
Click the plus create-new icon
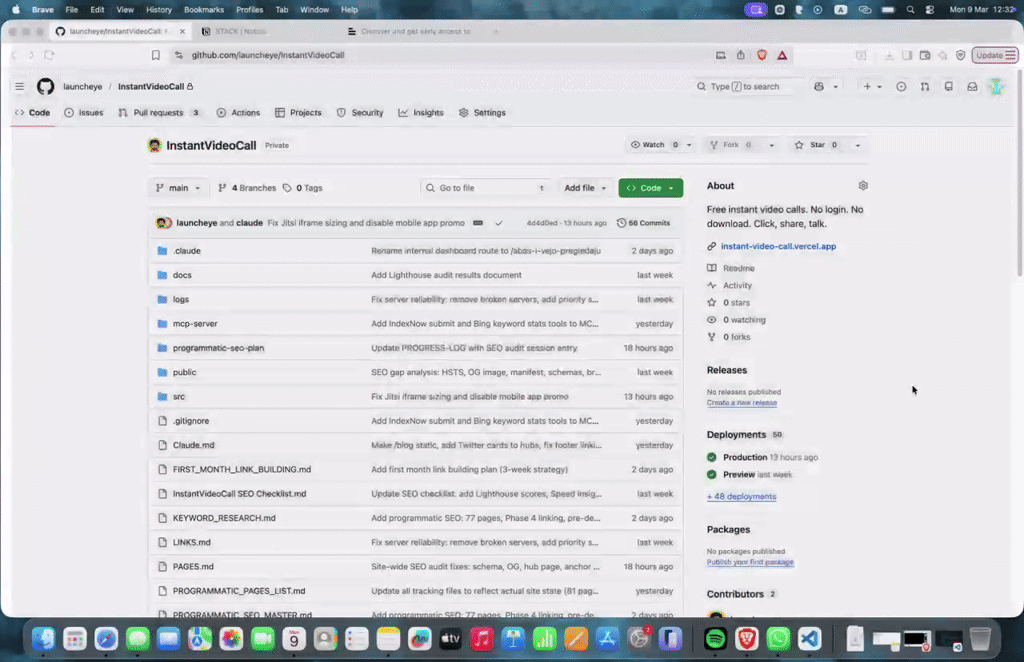[867, 86]
